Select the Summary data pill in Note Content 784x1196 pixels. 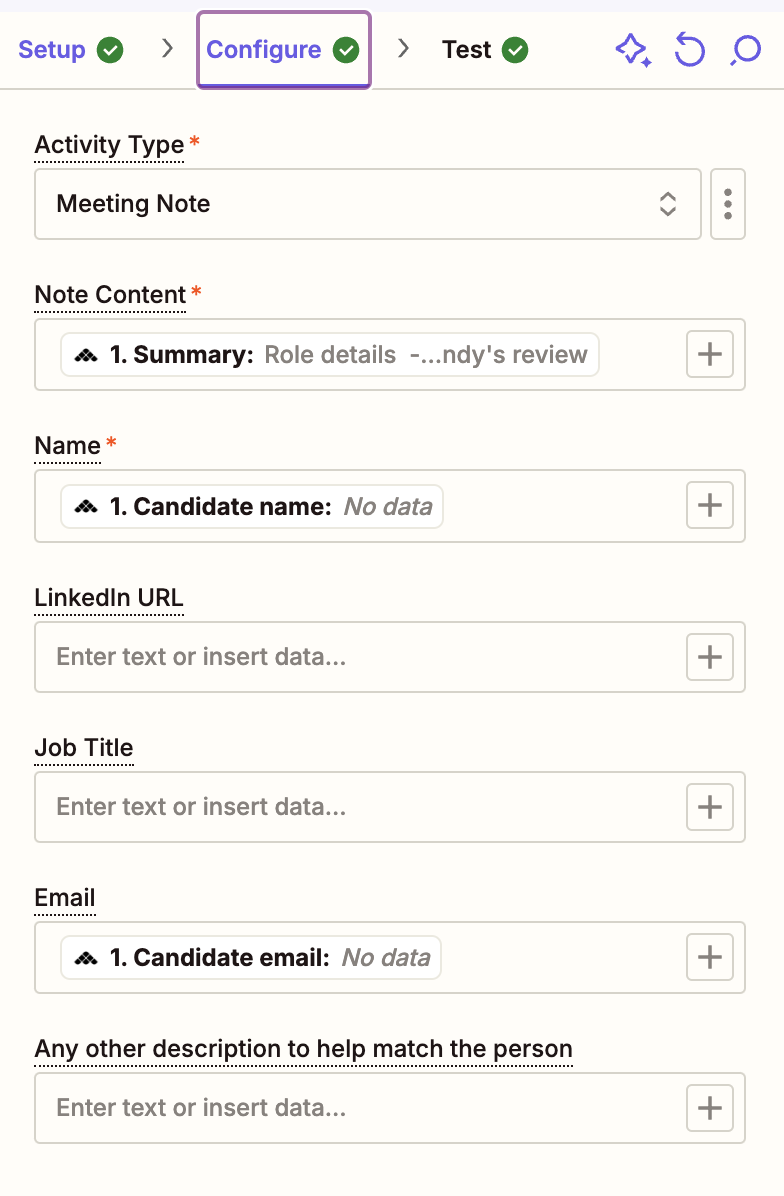(x=330, y=355)
